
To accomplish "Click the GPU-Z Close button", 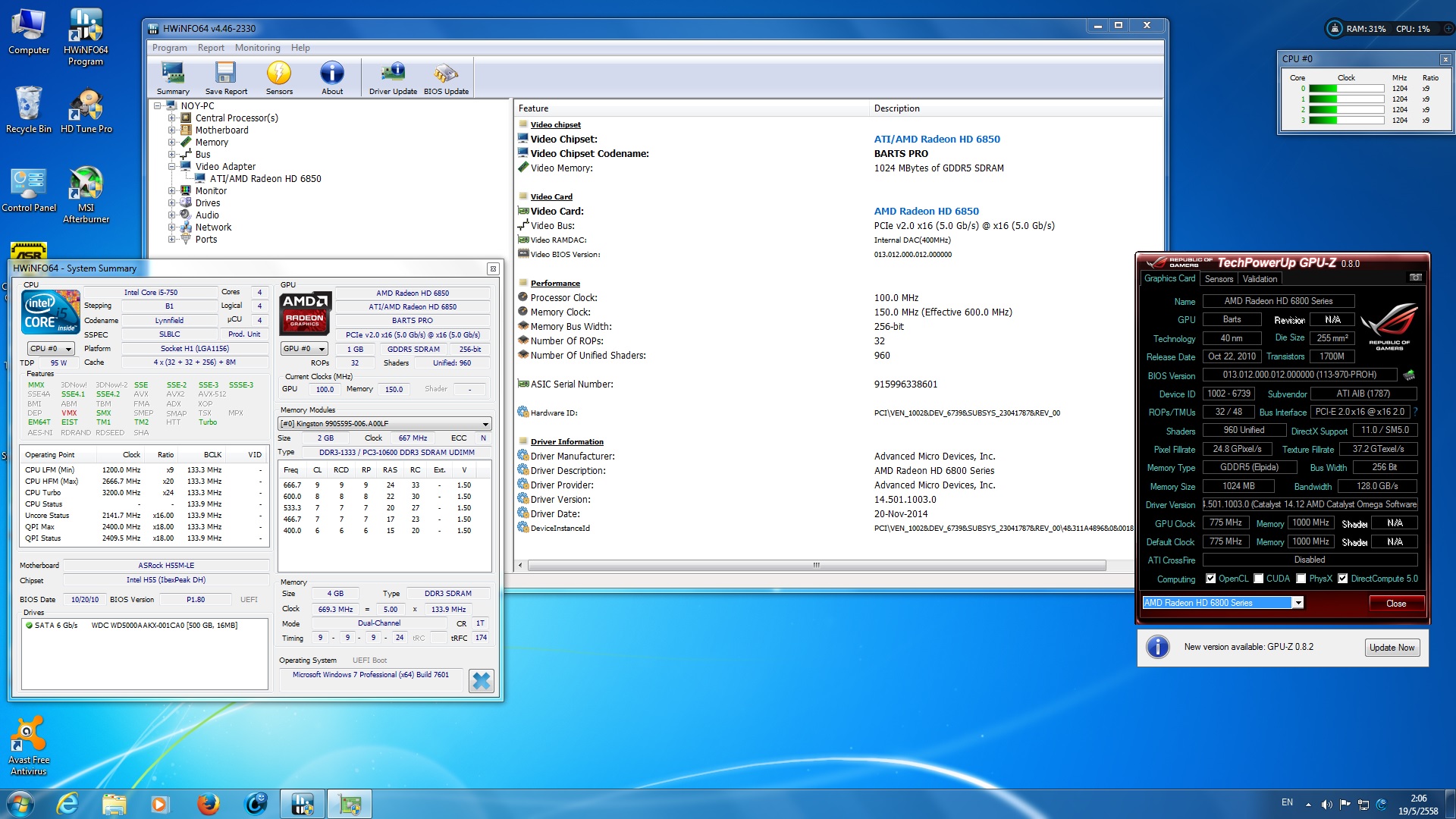I will tap(1395, 604).
